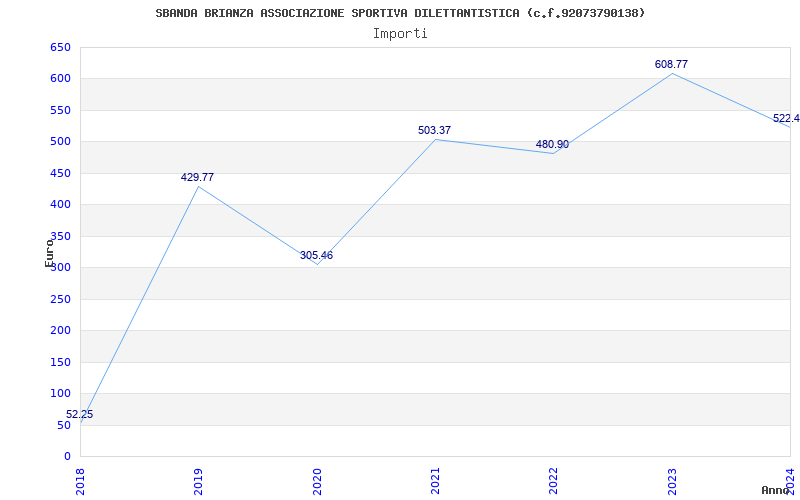Screen dimensions: 800x500
Task: Click the 200 y-axis tick
Action: coord(60,330)
